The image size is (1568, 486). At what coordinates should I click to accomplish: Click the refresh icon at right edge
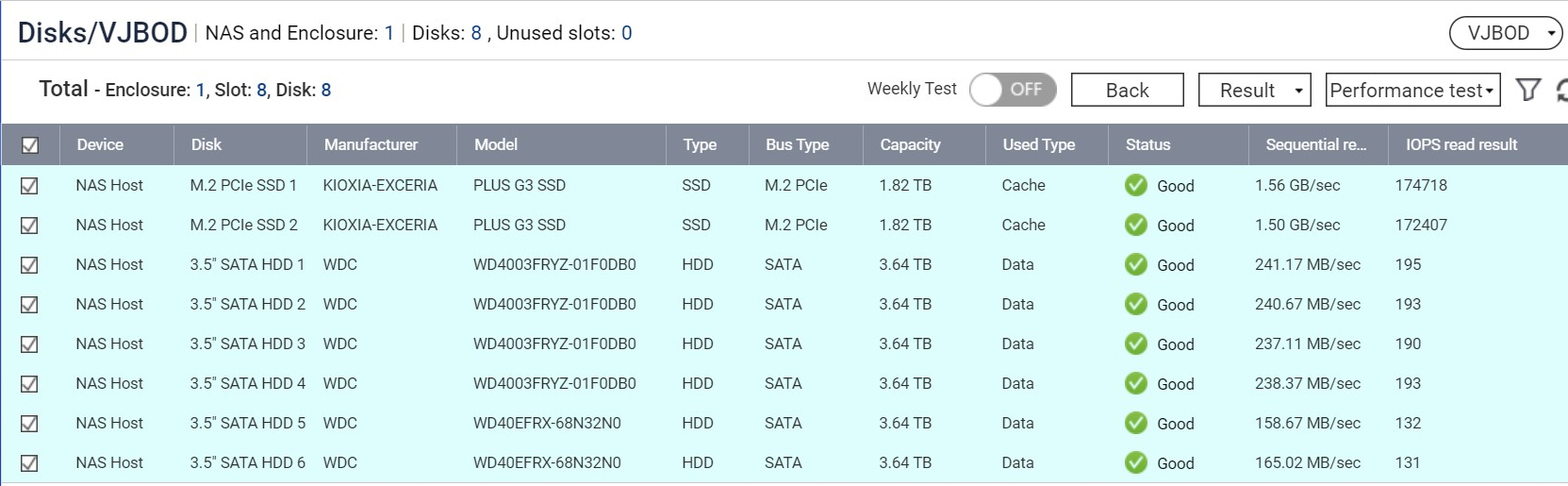tap(1561, 90)
